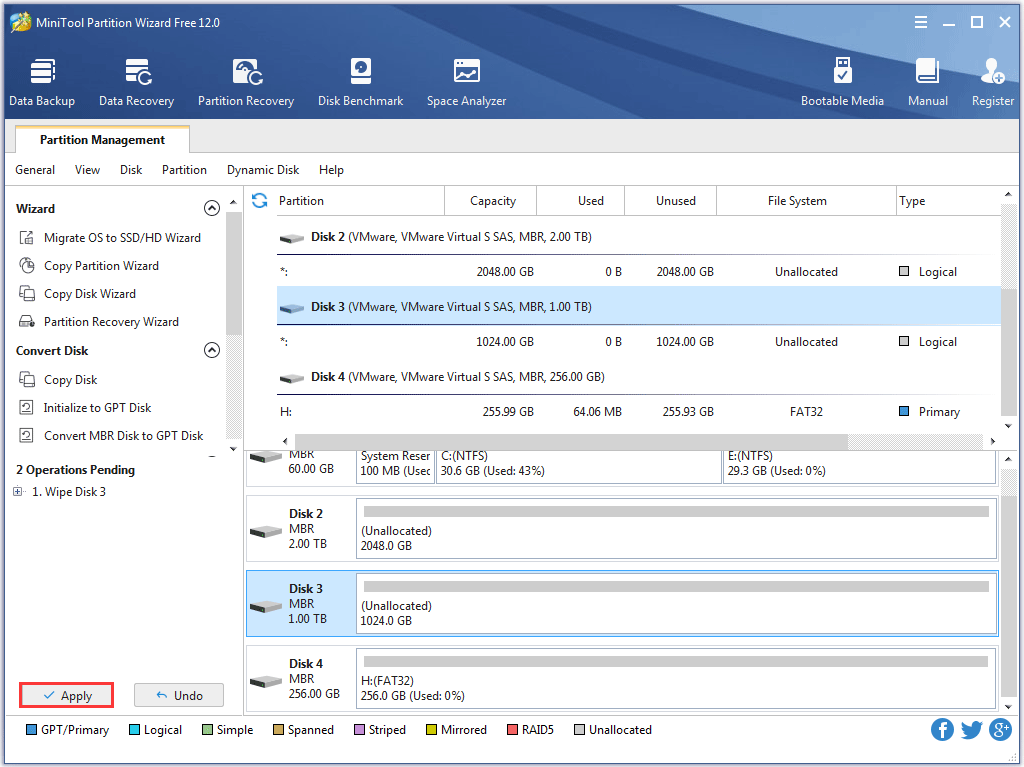Select the C:(NTFS) partition block
1024x767 pixels.
click(x=578, y=465)
